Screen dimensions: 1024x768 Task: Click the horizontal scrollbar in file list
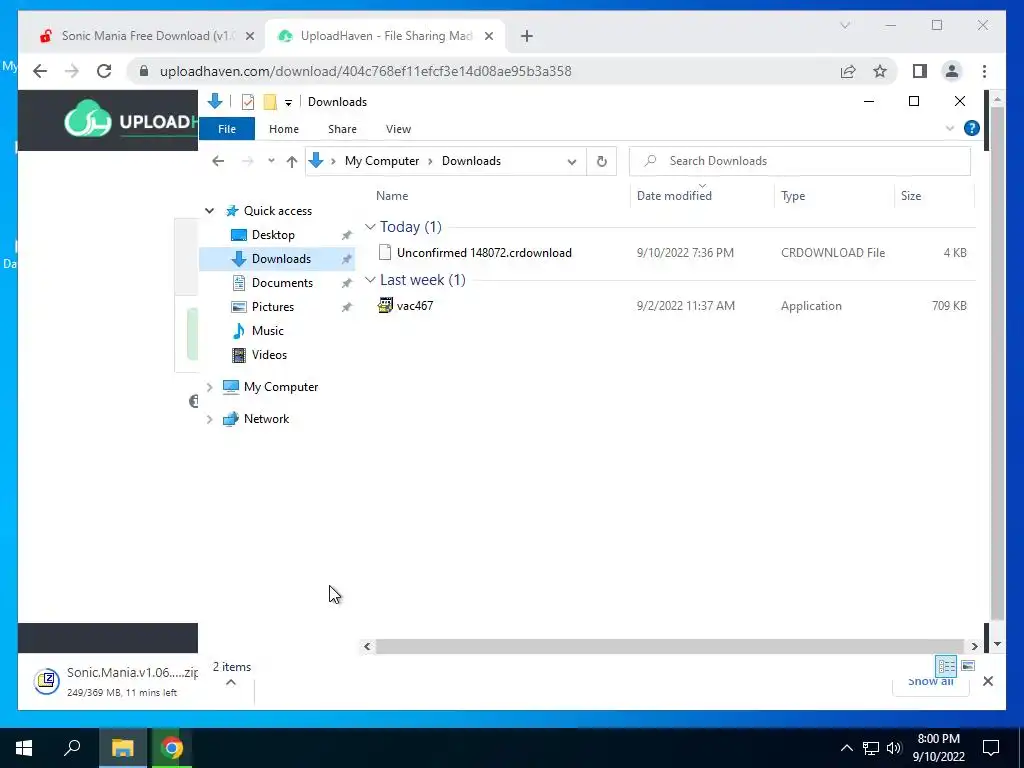pos(669,646)
